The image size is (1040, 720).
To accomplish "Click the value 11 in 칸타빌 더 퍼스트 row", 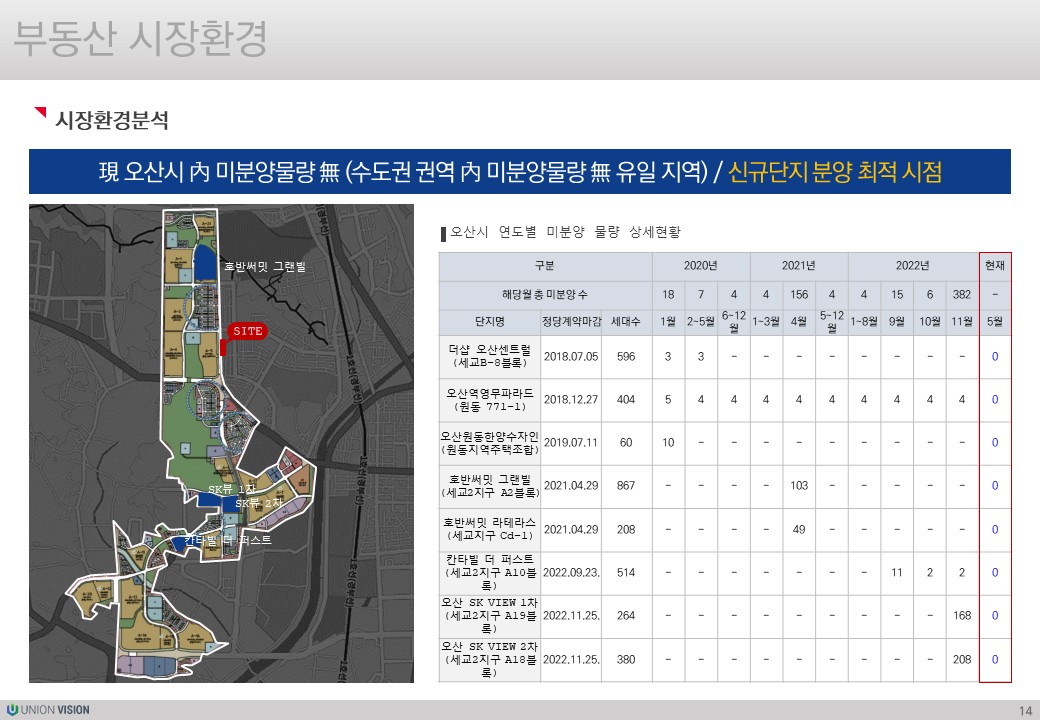I will pos(897,573).
